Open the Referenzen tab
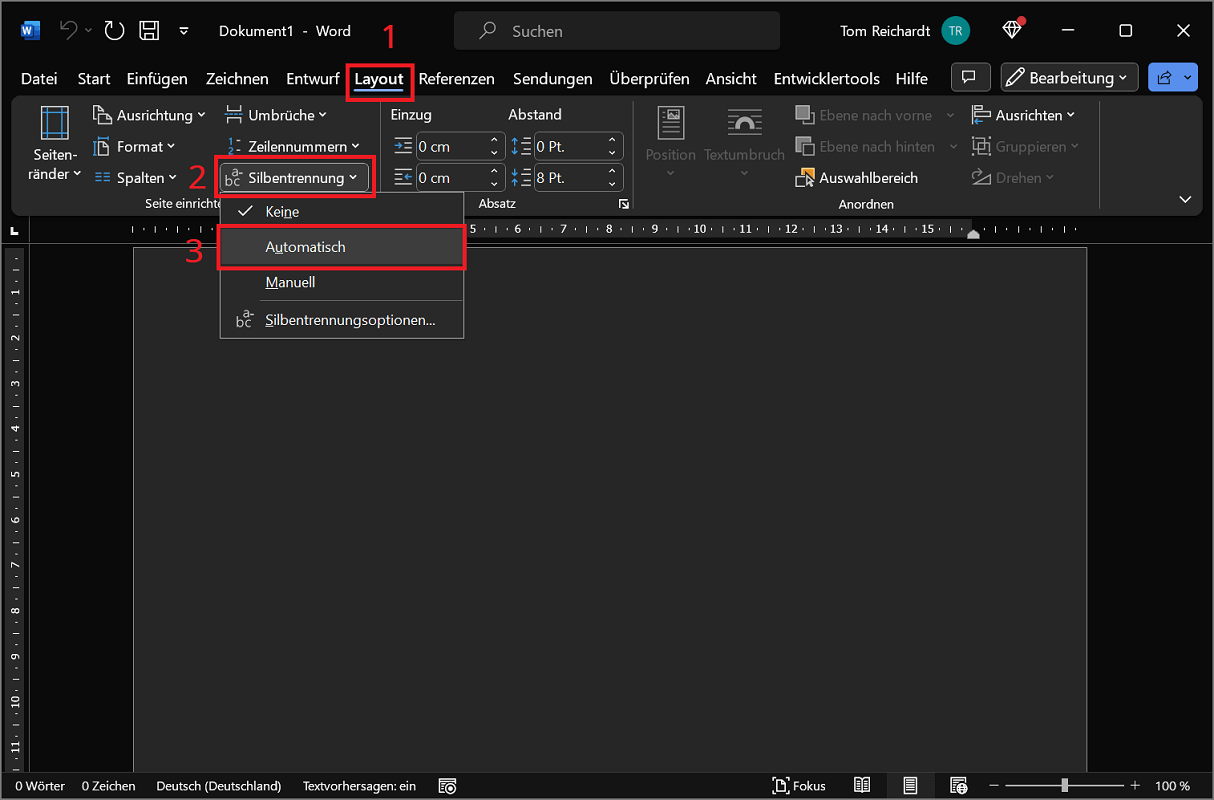Screen dimensions: 1214x800 click(x=456, y=78)
